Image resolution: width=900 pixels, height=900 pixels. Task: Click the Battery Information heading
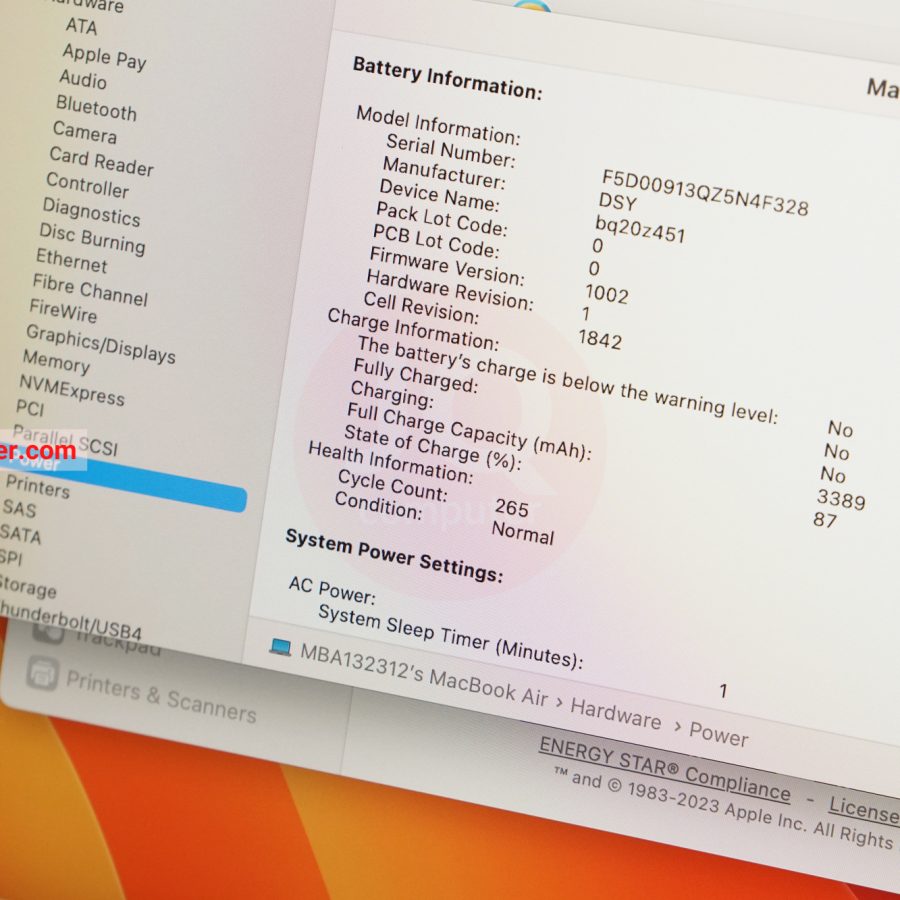448,77
